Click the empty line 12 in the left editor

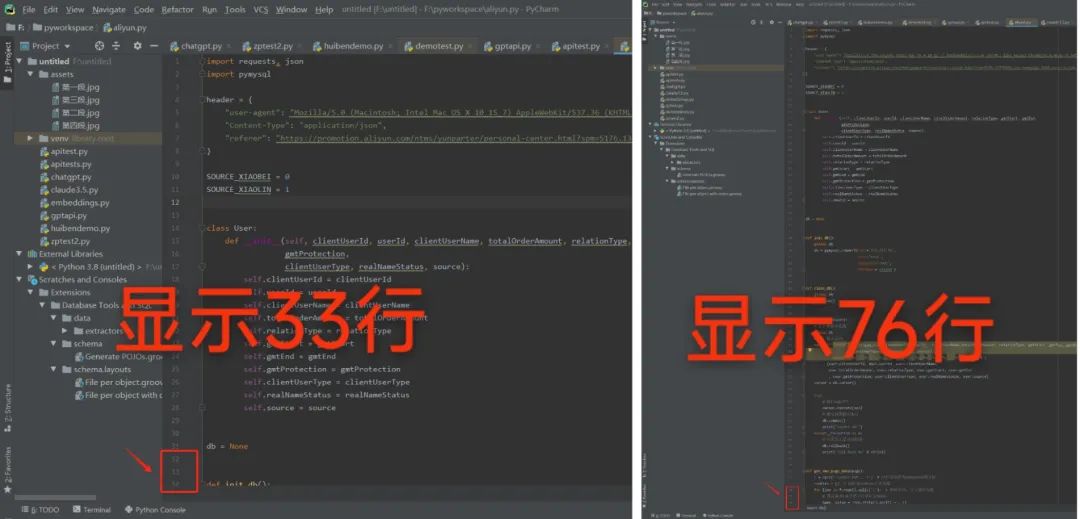[x=417, y=202]
